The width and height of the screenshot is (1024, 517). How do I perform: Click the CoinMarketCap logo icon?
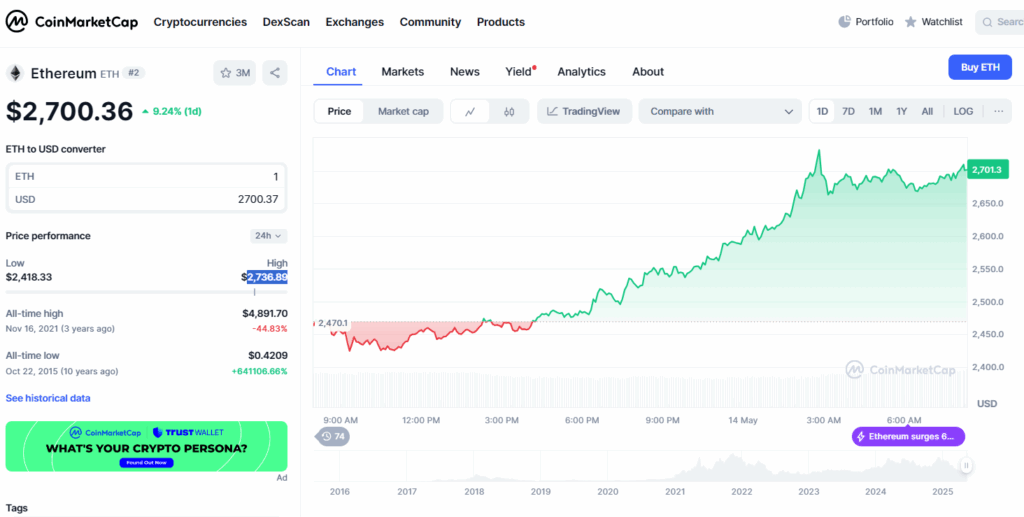click(17, 21)
